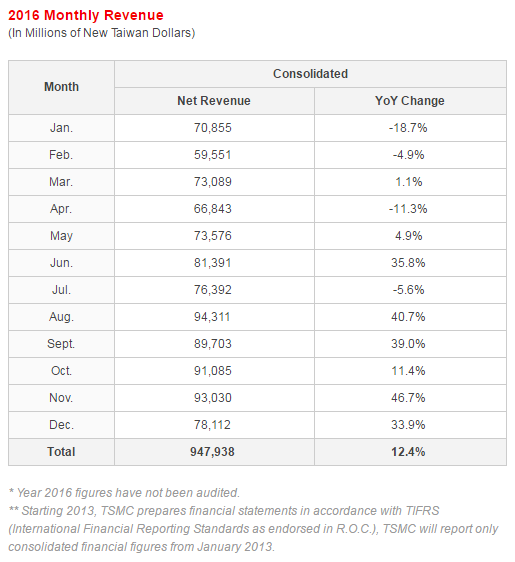
Task: Select the 70,855 revenue cell
Action: point(213,128)
